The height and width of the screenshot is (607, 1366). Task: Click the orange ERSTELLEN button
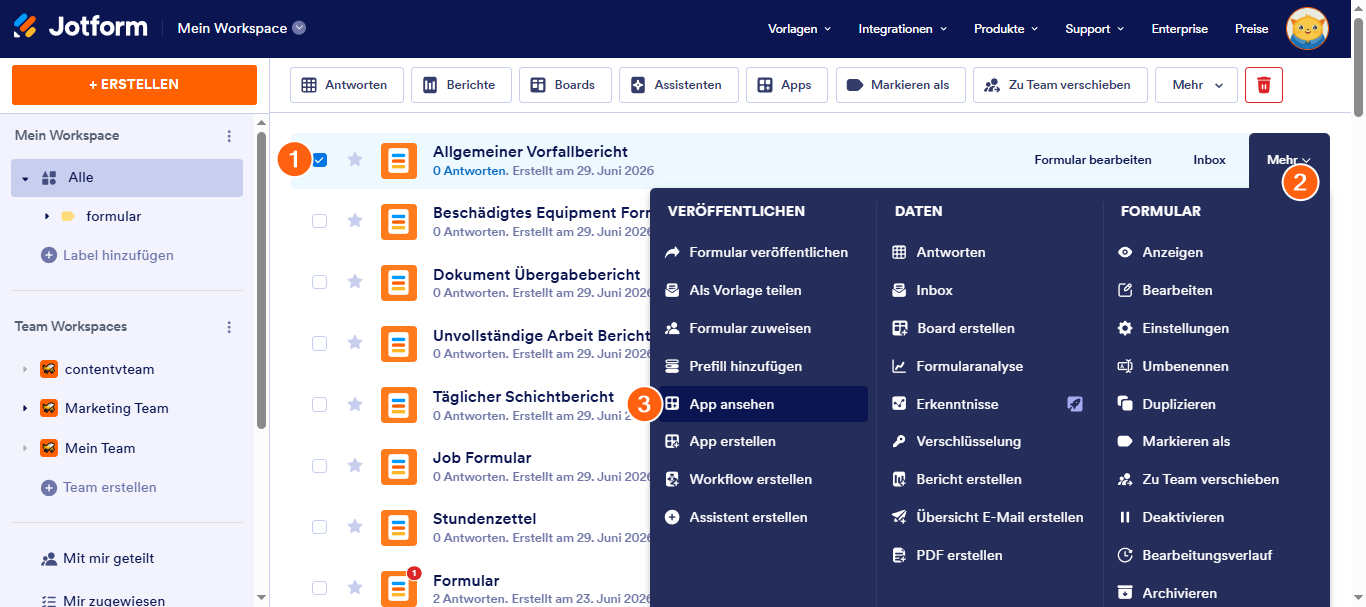click(134, 85)
